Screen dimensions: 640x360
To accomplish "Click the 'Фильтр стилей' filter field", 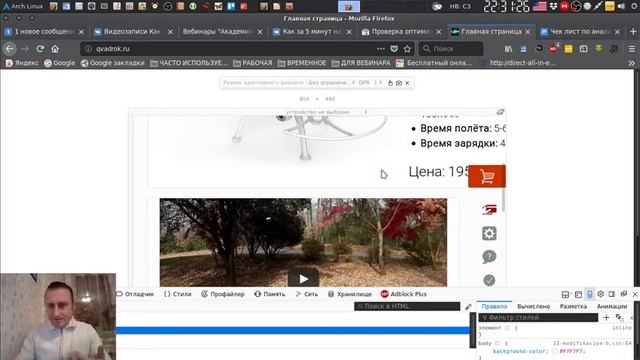I will tap(538, 317).
